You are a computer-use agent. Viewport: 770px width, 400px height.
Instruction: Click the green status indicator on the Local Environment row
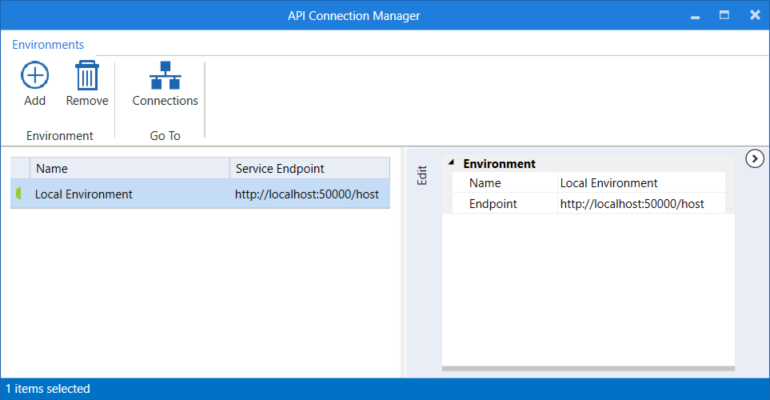click(18, 194)
